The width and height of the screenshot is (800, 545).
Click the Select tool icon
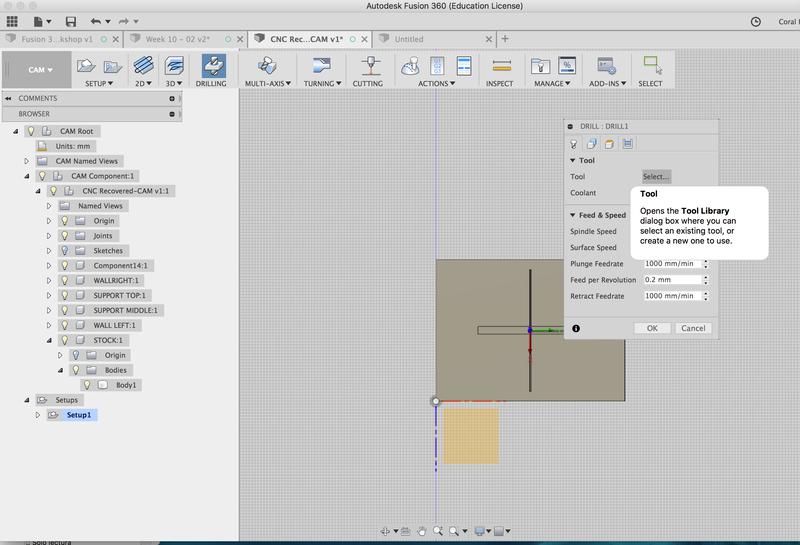(653, 65)
